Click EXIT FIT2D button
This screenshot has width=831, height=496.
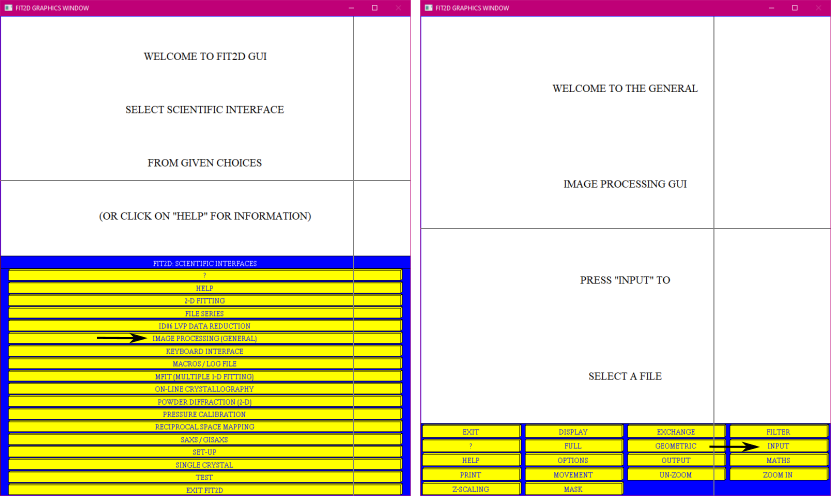[x=205, y=490]
